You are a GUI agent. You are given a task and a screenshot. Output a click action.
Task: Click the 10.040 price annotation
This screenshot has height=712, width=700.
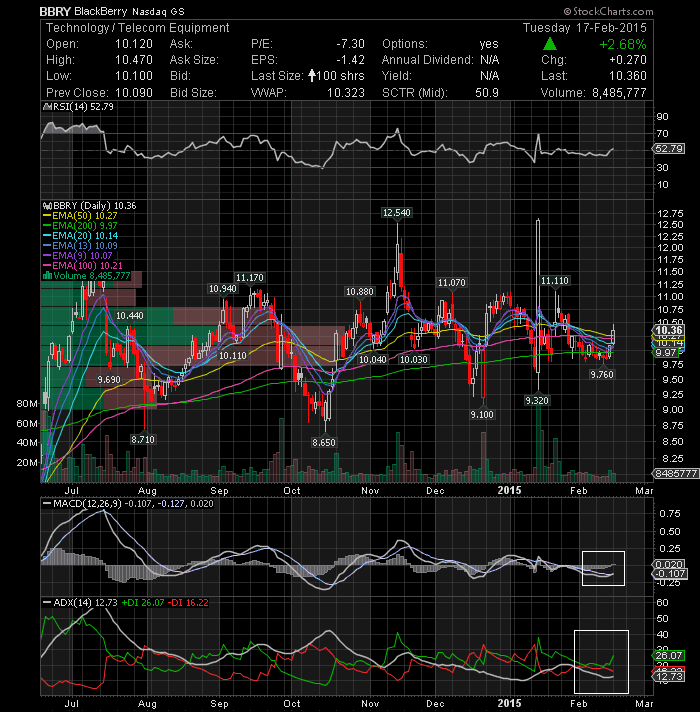point(372,360)
